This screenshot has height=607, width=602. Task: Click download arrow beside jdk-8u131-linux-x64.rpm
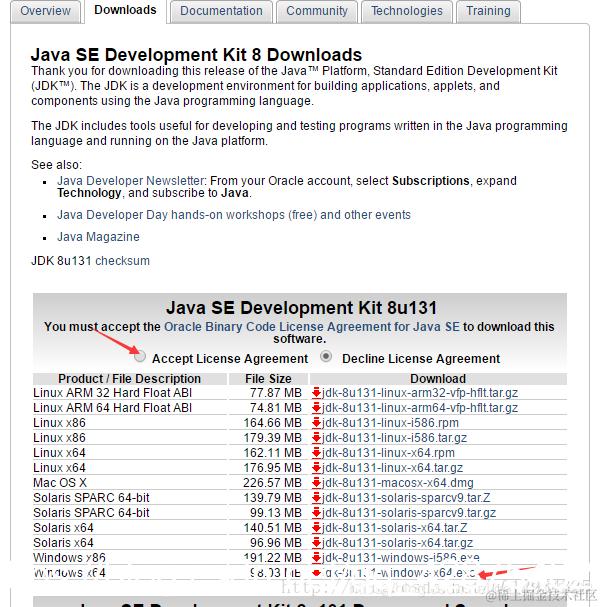316,453
